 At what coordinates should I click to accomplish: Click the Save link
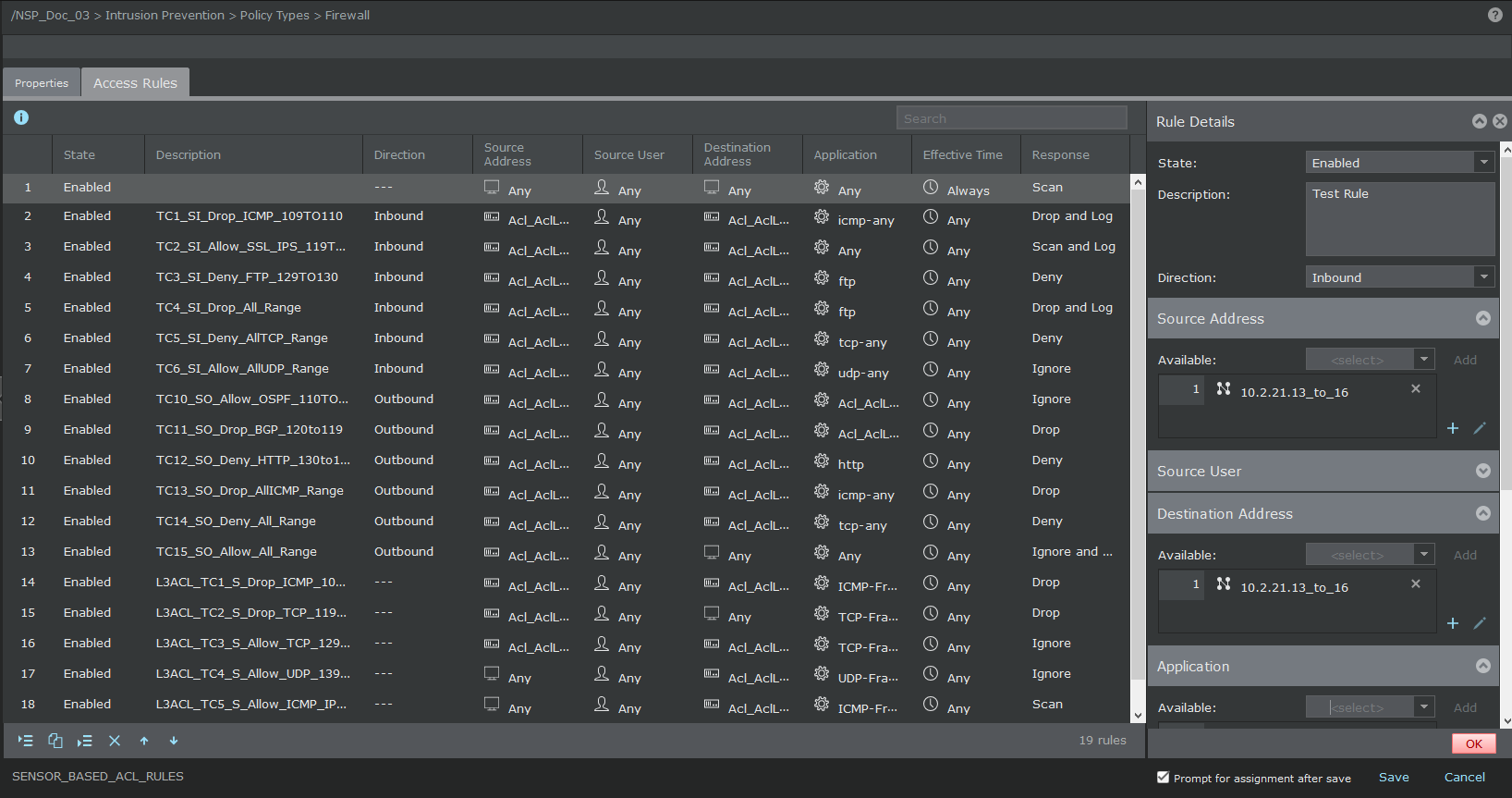tap(1394, 778)
